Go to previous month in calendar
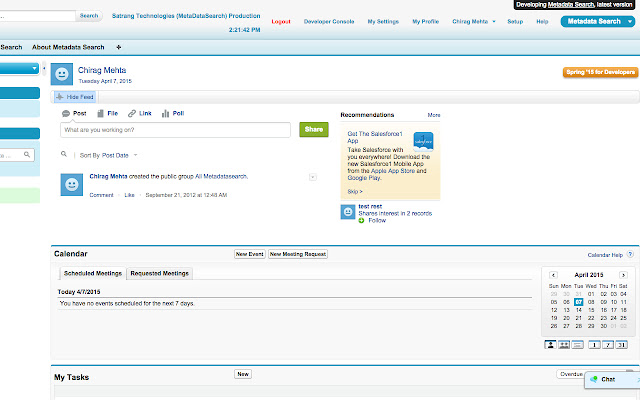 (553, 275)
